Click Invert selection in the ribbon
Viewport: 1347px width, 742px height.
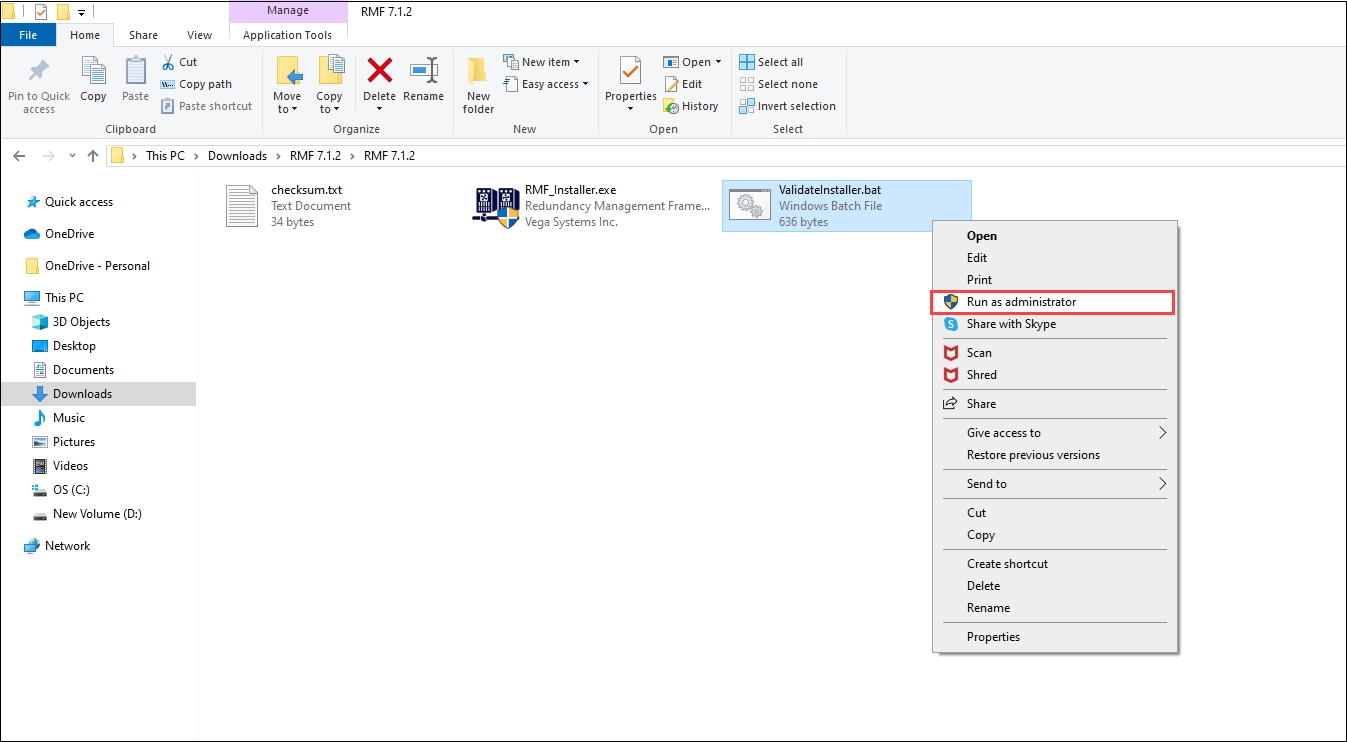coord(787,106)
